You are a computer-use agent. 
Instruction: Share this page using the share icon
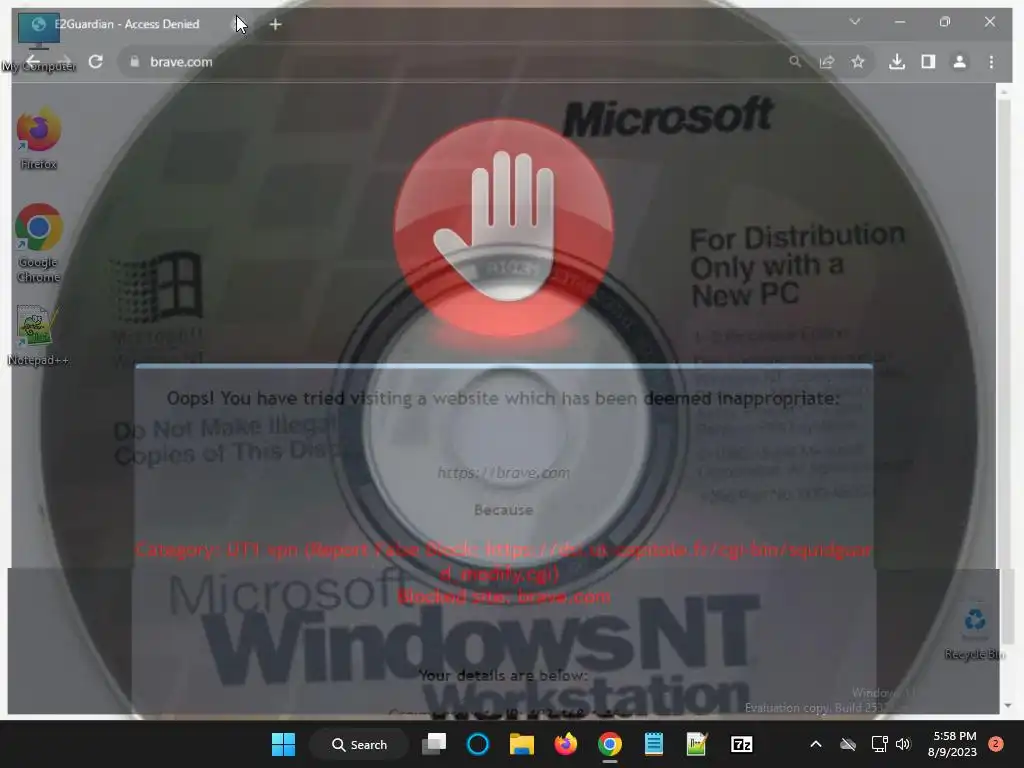pos(827,61)
